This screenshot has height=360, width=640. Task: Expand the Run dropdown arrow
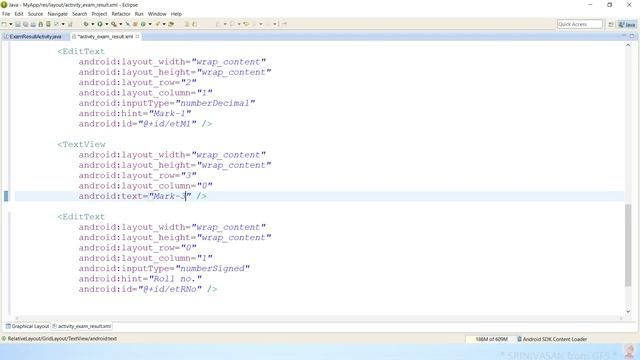pyautogui.click(x=107, y=24)
